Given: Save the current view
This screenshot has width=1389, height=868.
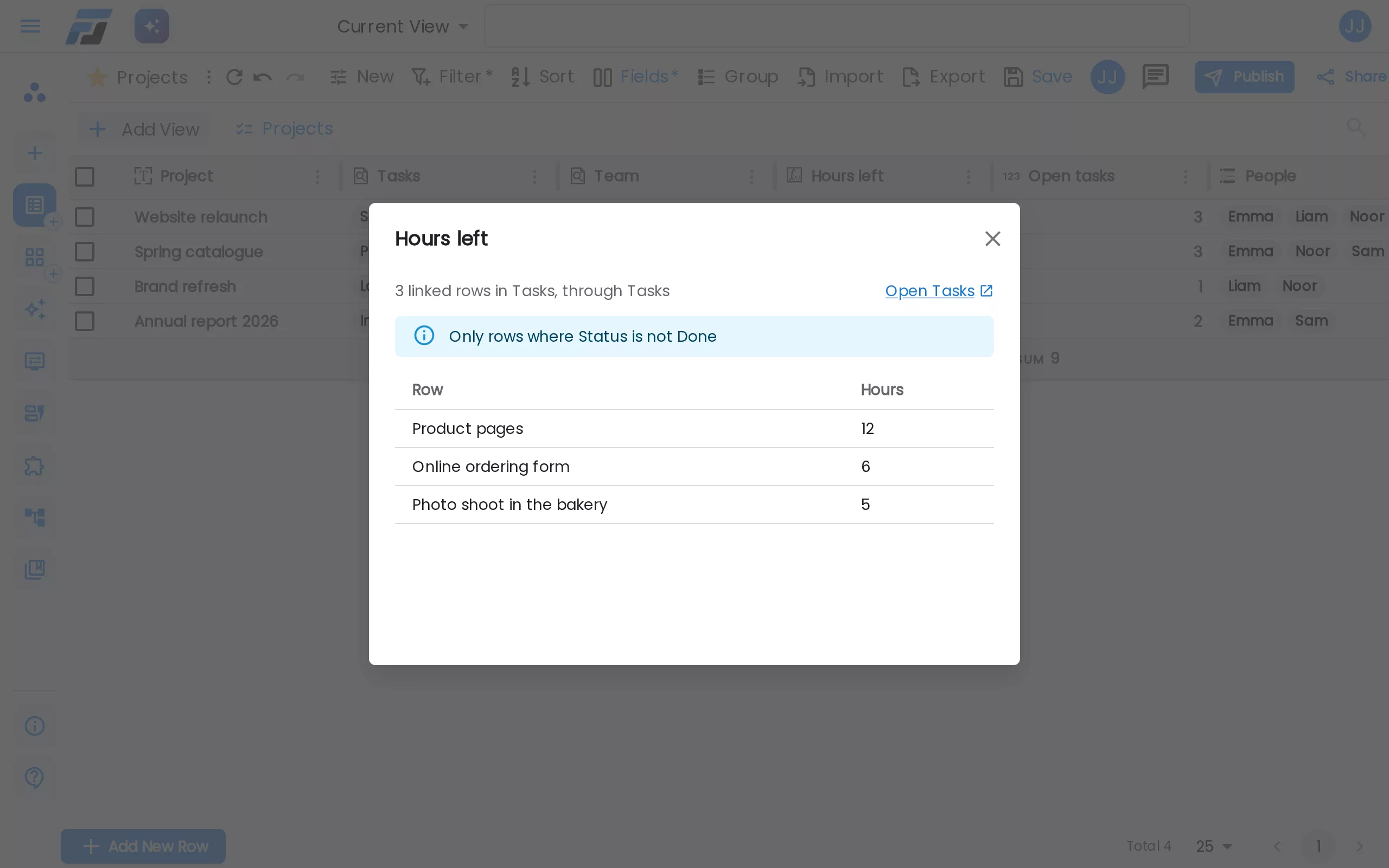Looking at the screenshot, I should [x=1038, y=77].
